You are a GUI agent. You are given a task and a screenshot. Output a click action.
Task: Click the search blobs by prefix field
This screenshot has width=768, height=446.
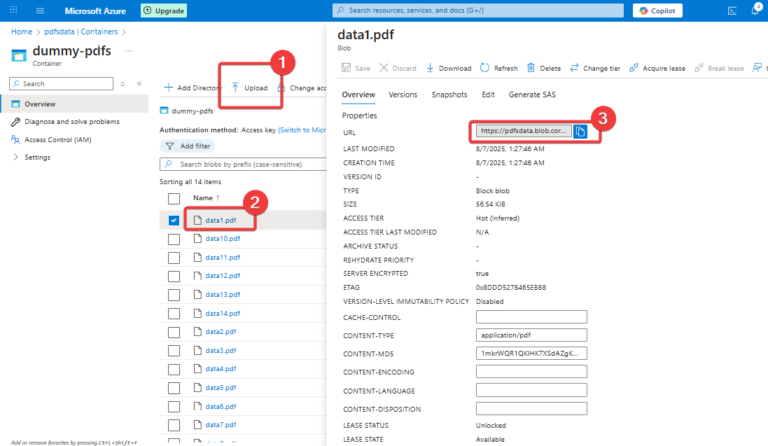click(x=243, y=164)
